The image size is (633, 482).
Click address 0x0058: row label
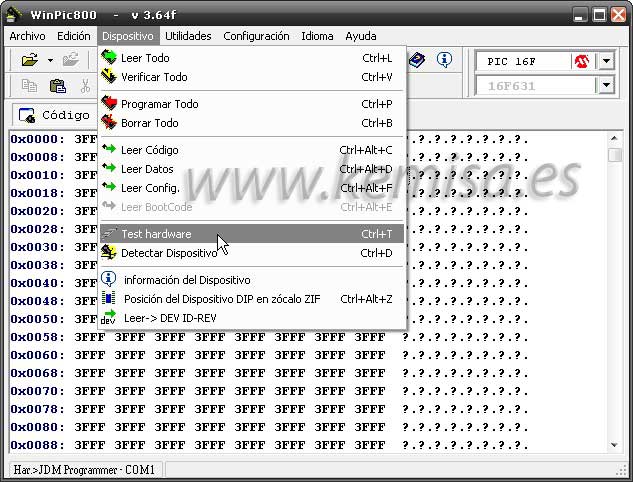coord(37,337)
